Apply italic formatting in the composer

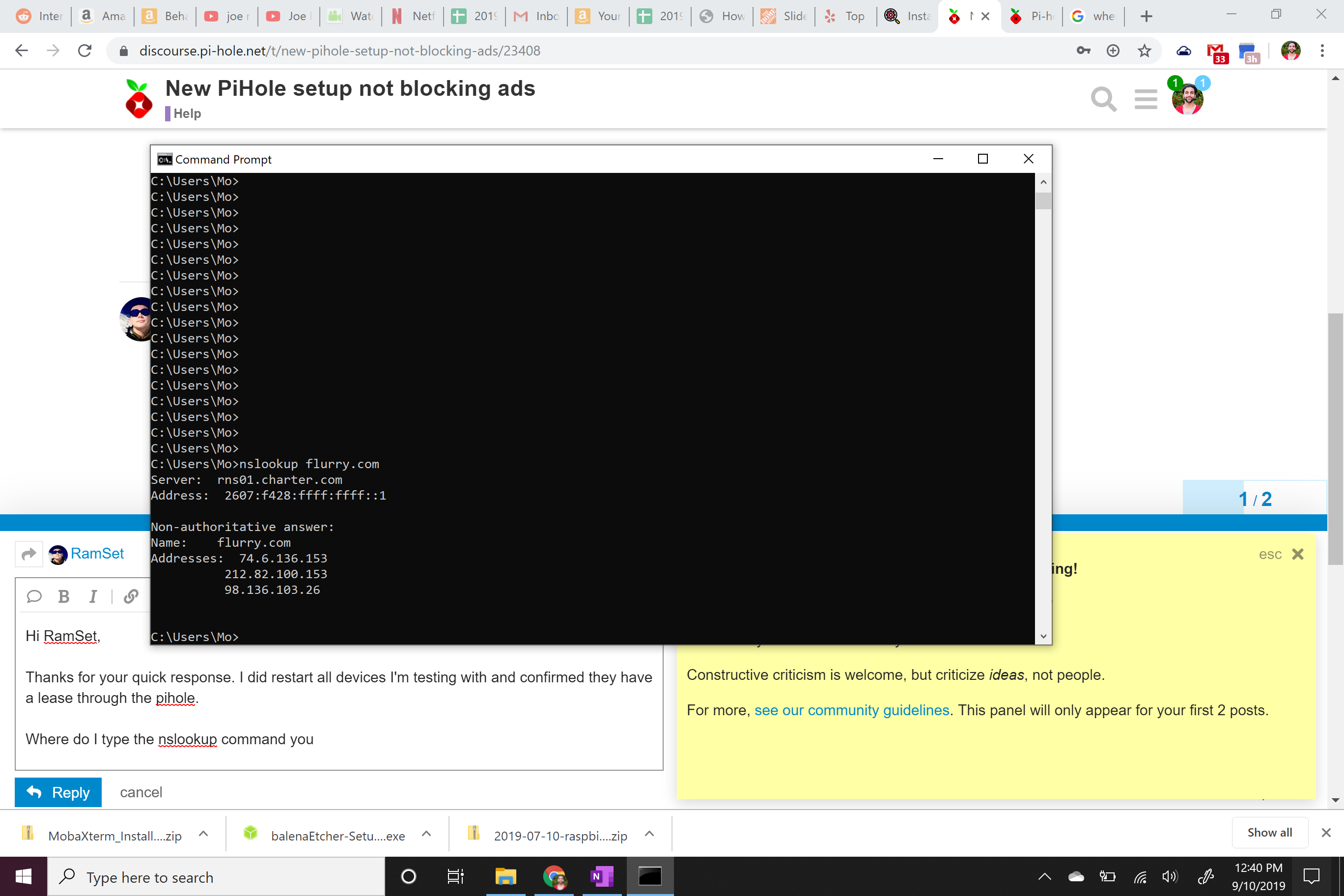pos(93,596)
